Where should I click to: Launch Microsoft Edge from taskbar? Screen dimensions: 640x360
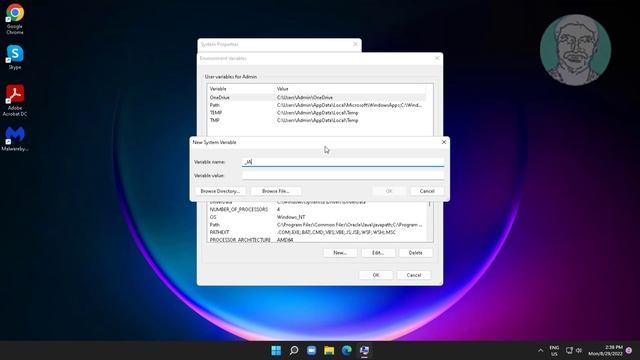click(347, 350)
